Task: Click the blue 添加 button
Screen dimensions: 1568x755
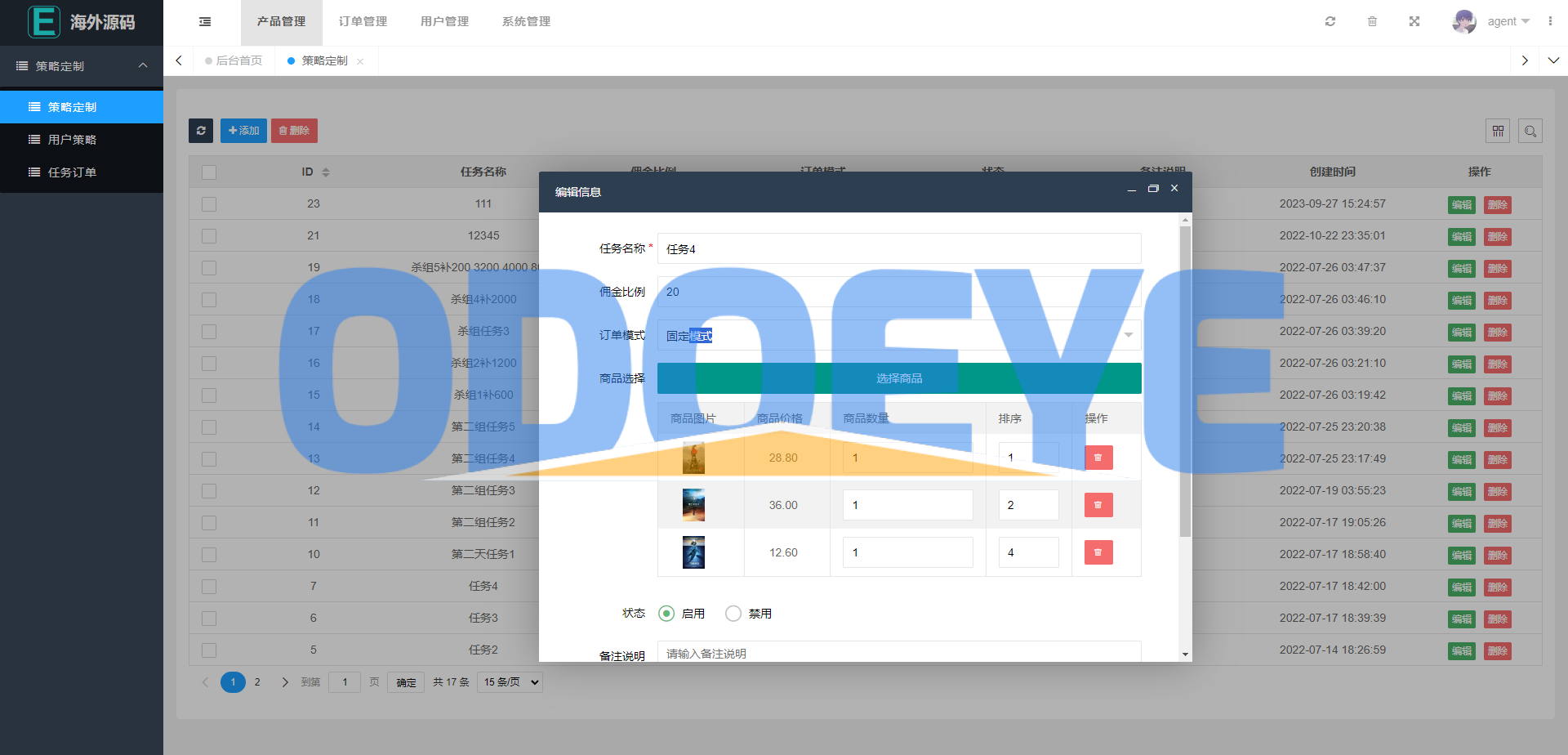Action: [x=243, y=131]
